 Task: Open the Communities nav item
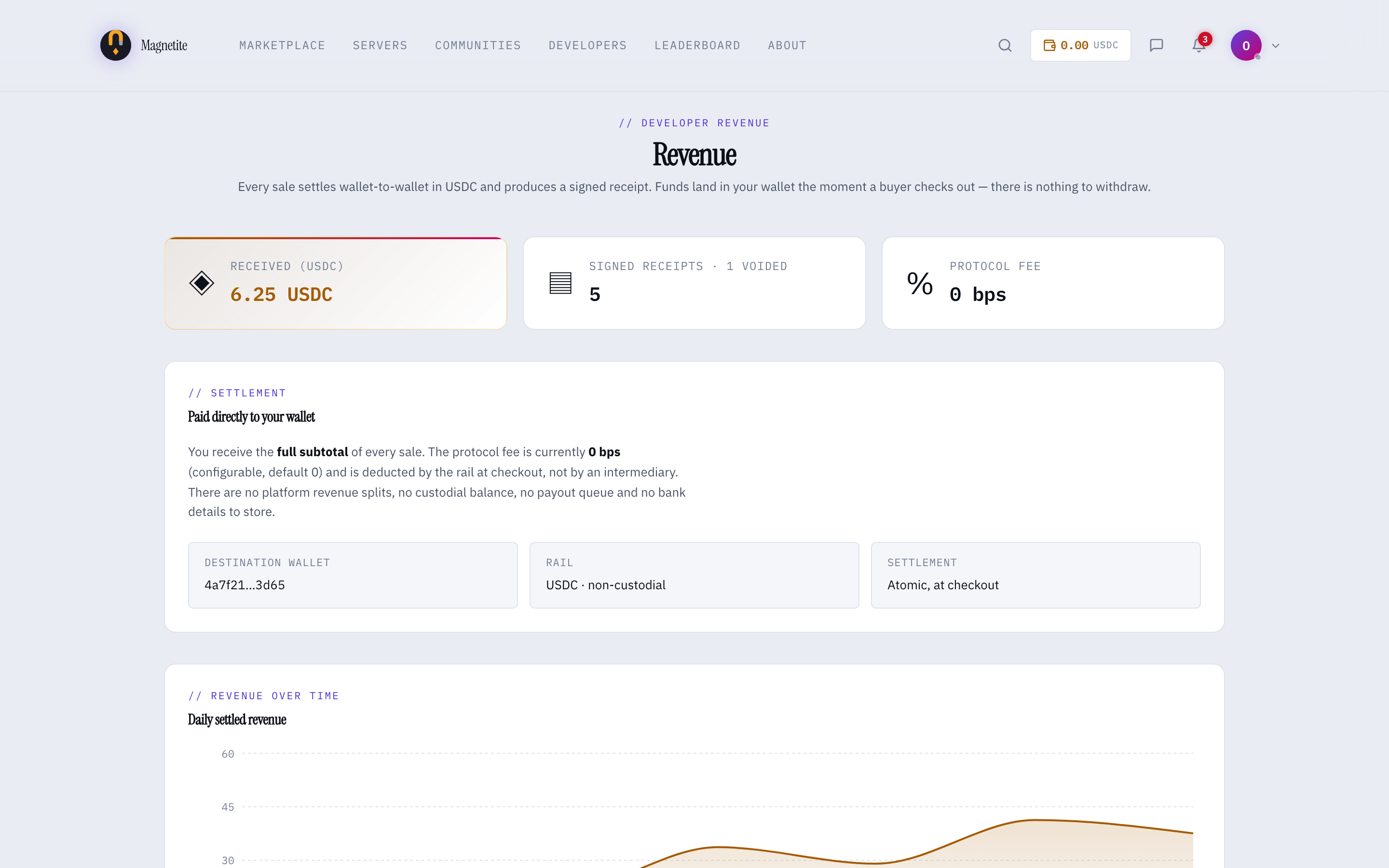pyautogui.click(x=477, y=45)
